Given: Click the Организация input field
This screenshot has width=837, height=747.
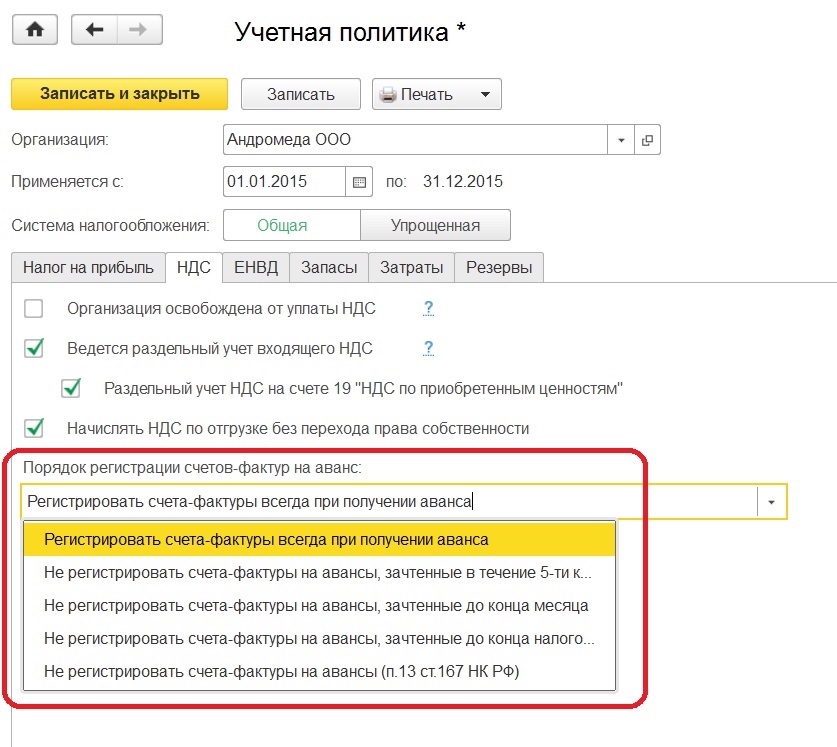Looking at the screenshot, I should pos(415,140).
